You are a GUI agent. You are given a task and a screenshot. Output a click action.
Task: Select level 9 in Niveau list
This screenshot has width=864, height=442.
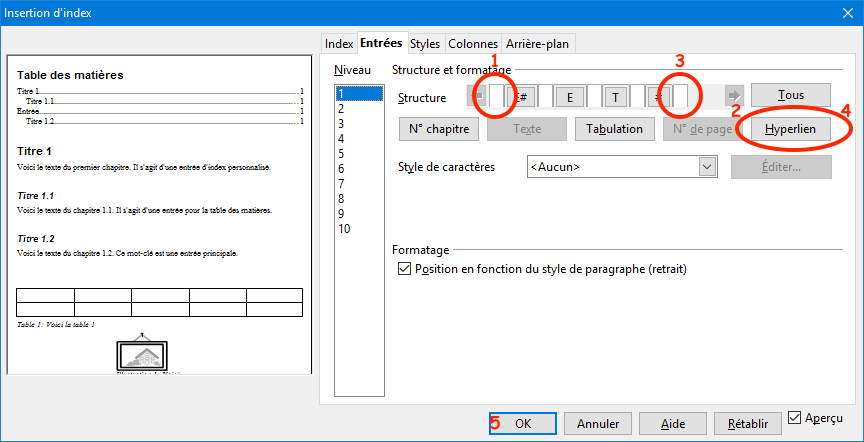pyautogui.click(x=359, y=214)
